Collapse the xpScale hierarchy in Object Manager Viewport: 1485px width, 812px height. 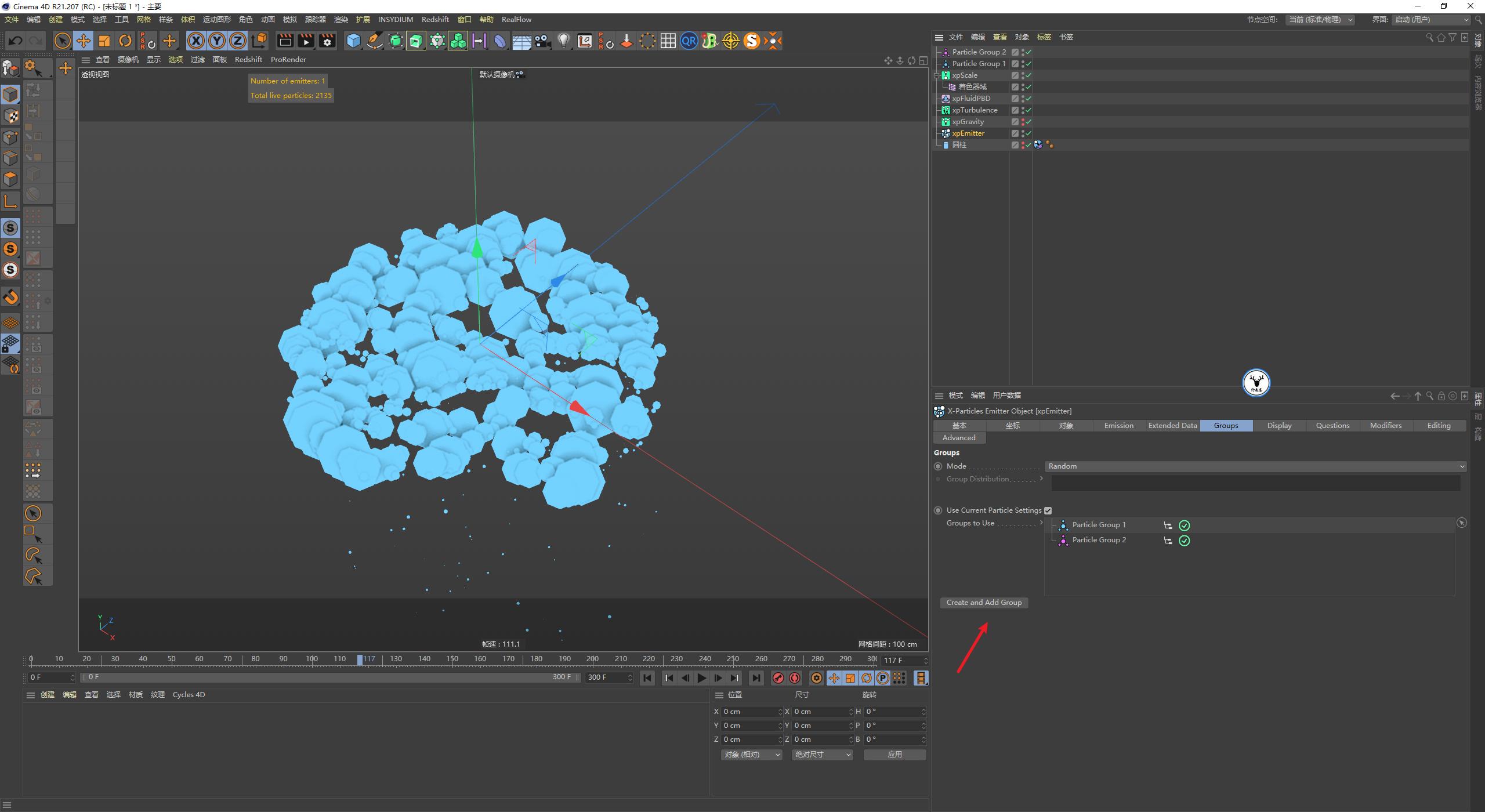click(x=937, y=75)
